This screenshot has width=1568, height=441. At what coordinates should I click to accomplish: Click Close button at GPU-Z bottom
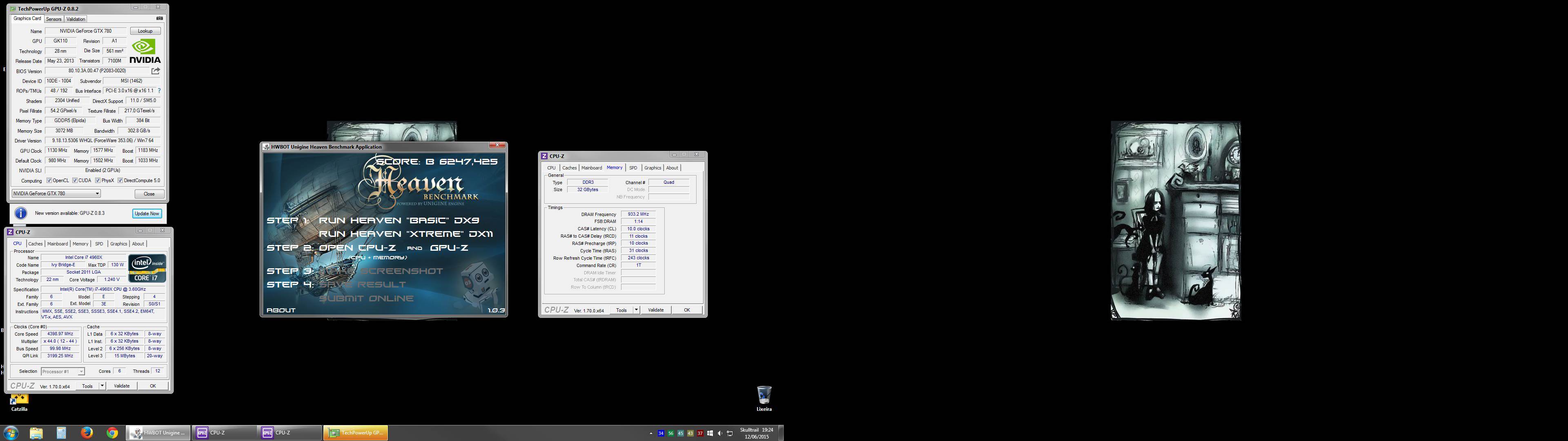(149, 194)
